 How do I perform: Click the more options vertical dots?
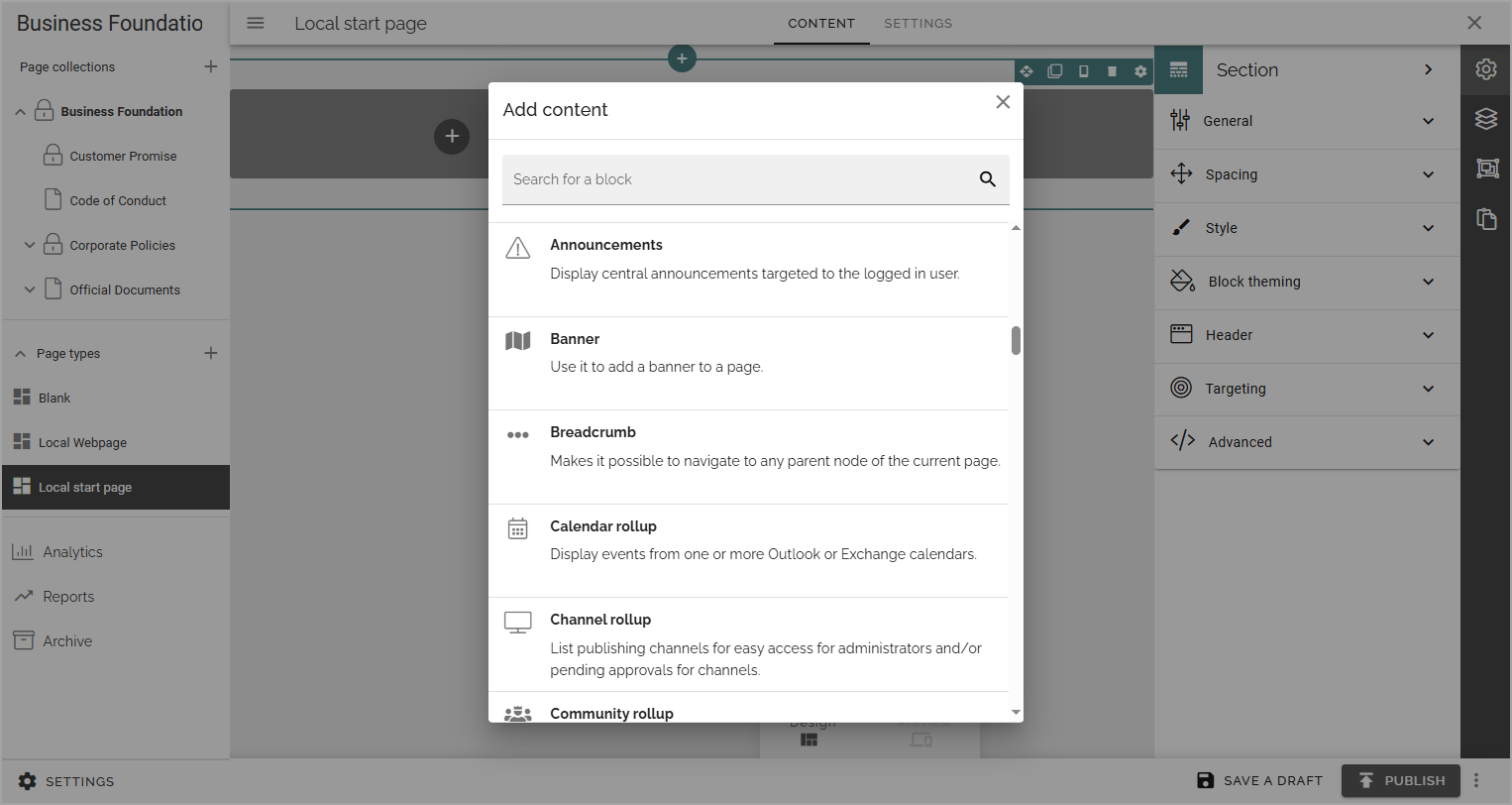(1476, 780)
